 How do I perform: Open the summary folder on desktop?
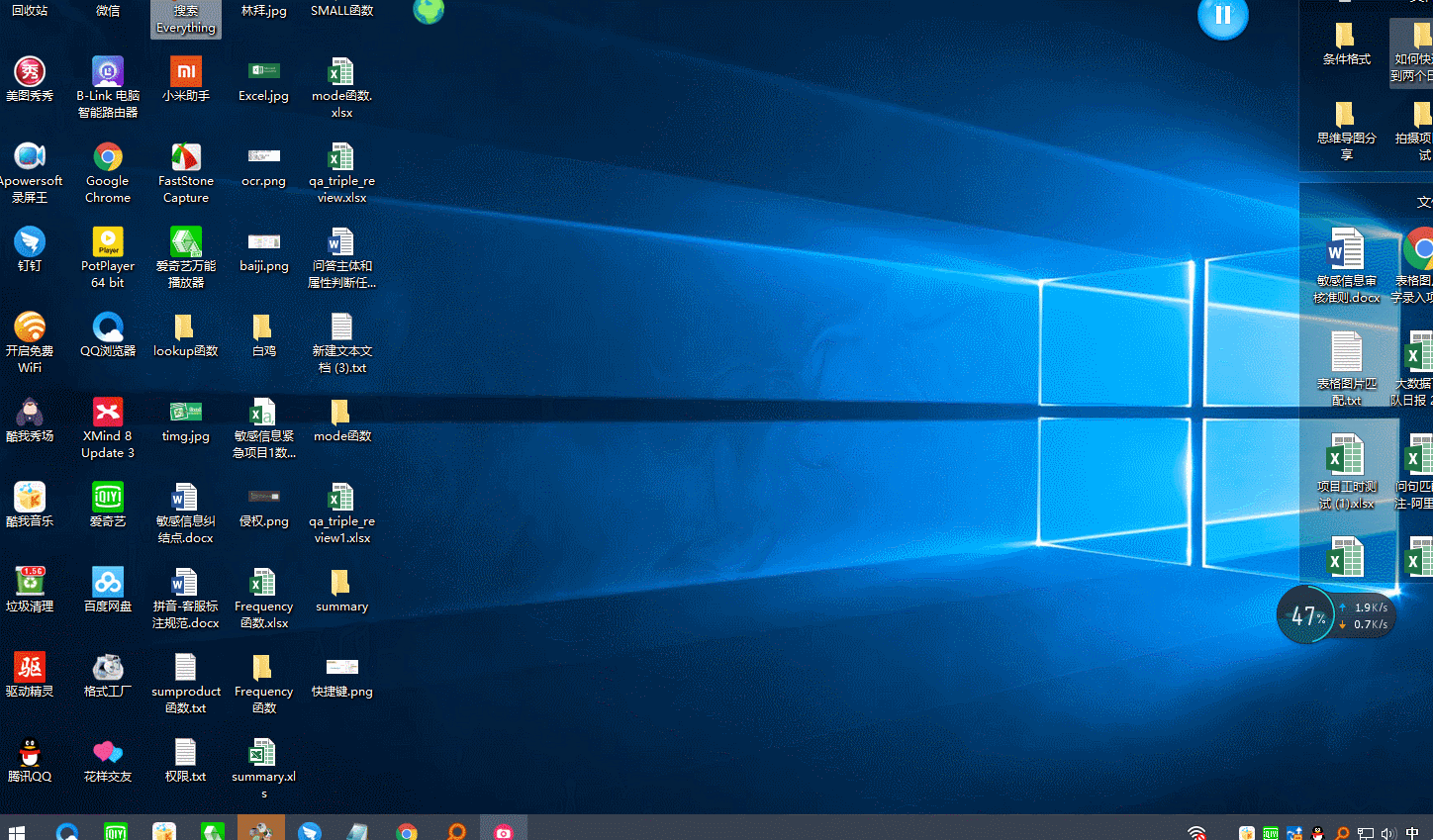(x=341, y=583)
